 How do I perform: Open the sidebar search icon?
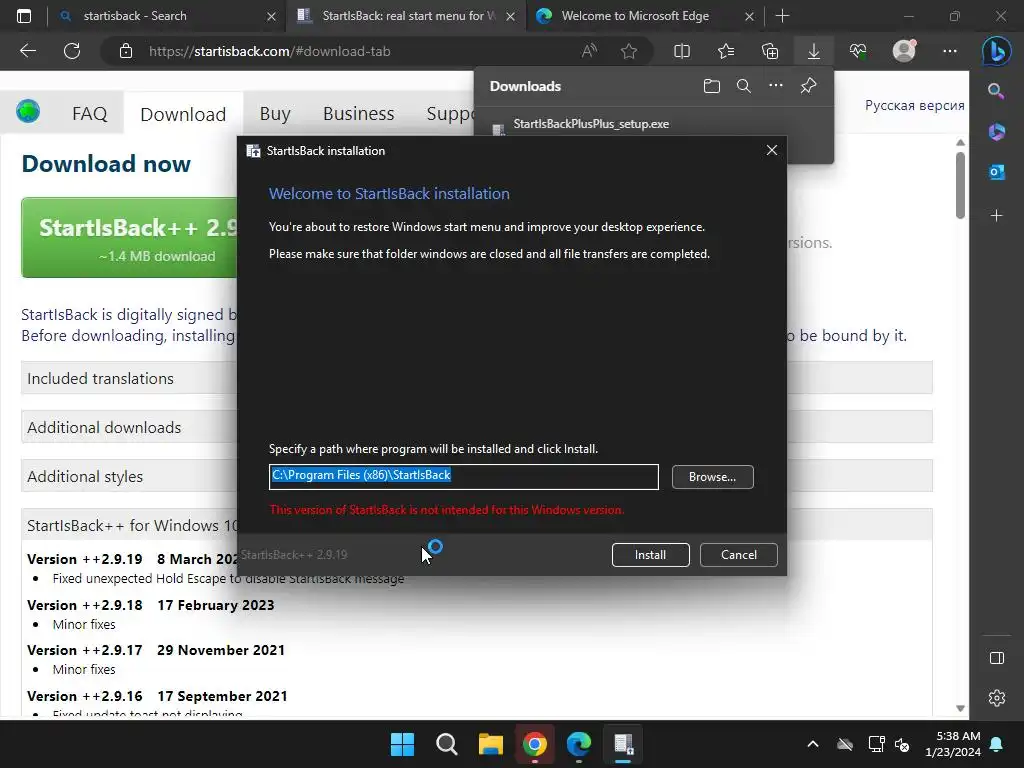pyautogui.click(x=996, y=91)
